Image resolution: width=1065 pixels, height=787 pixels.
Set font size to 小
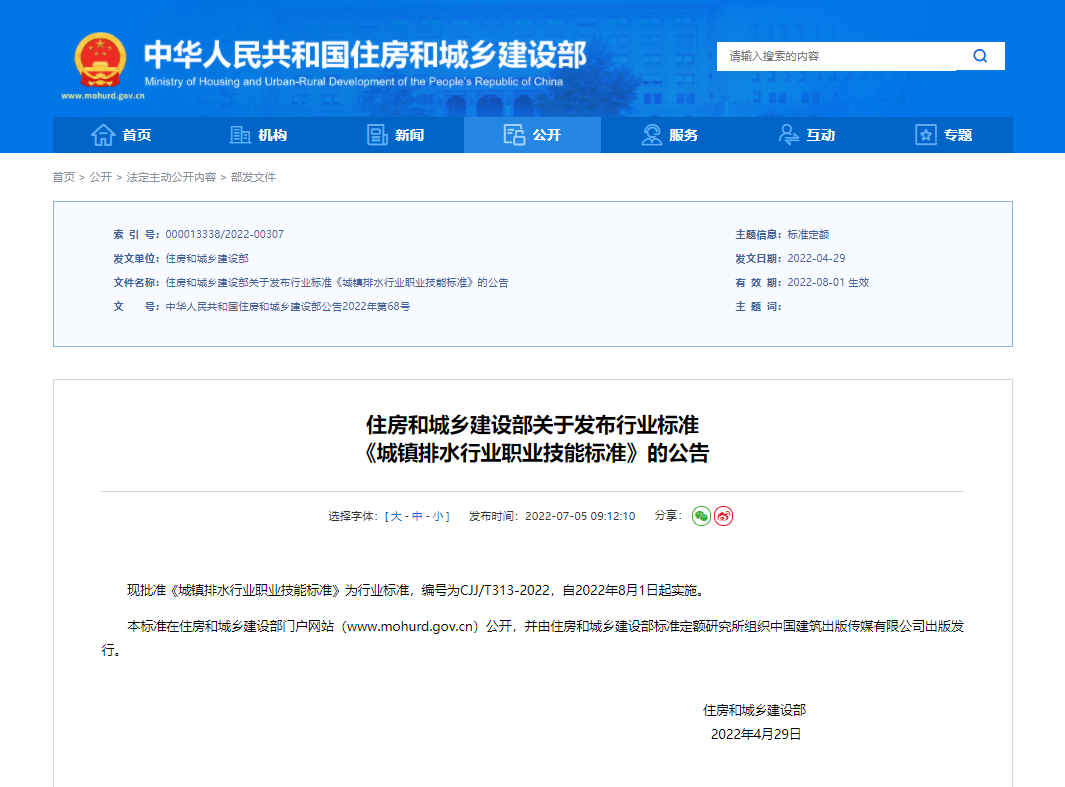point(438,516)
